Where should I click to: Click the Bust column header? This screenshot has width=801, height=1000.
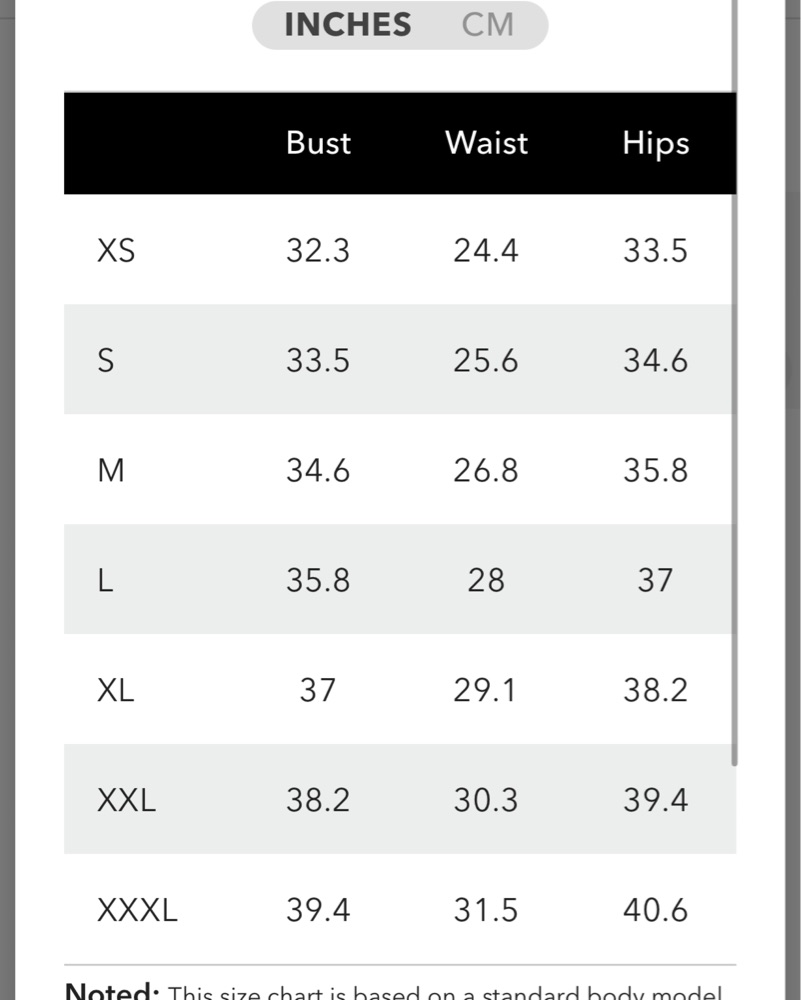318,143
